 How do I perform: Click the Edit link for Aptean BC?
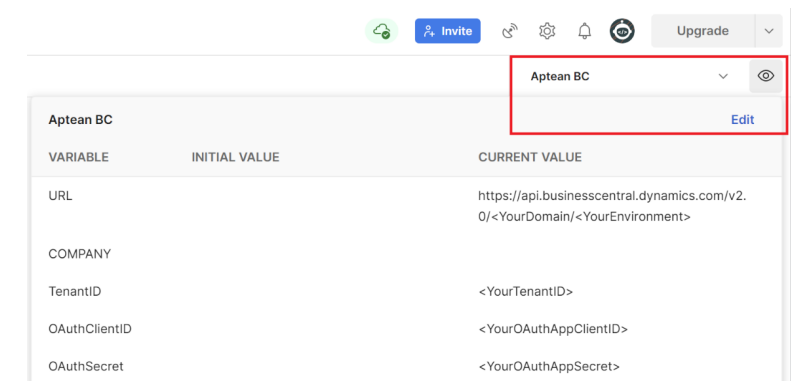tap(742, 119)
